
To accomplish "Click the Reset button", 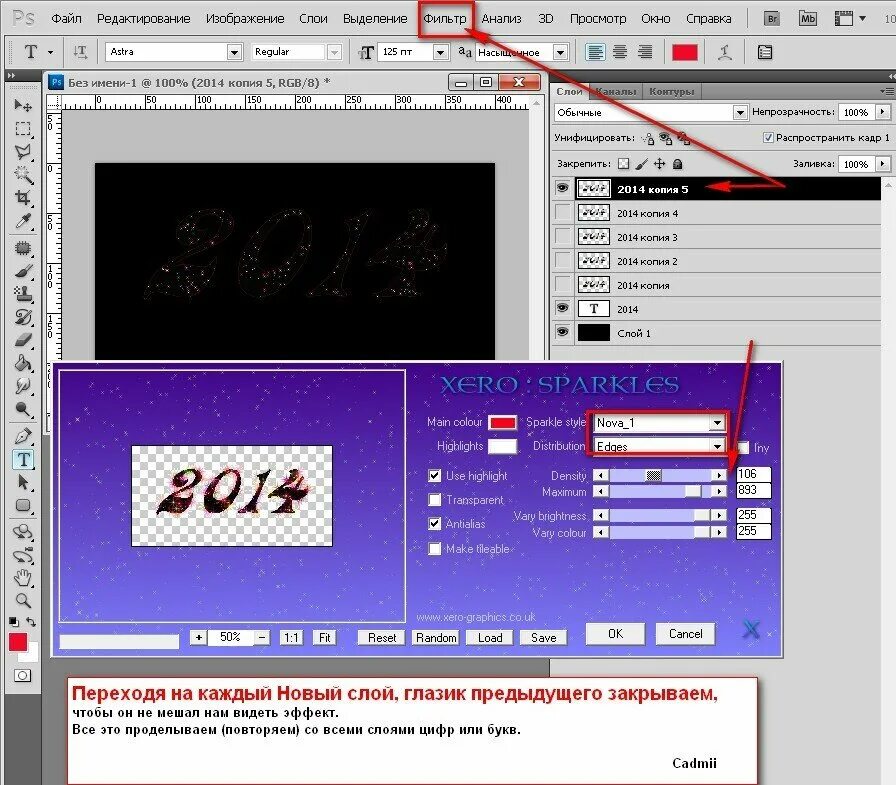I will 382,638.
